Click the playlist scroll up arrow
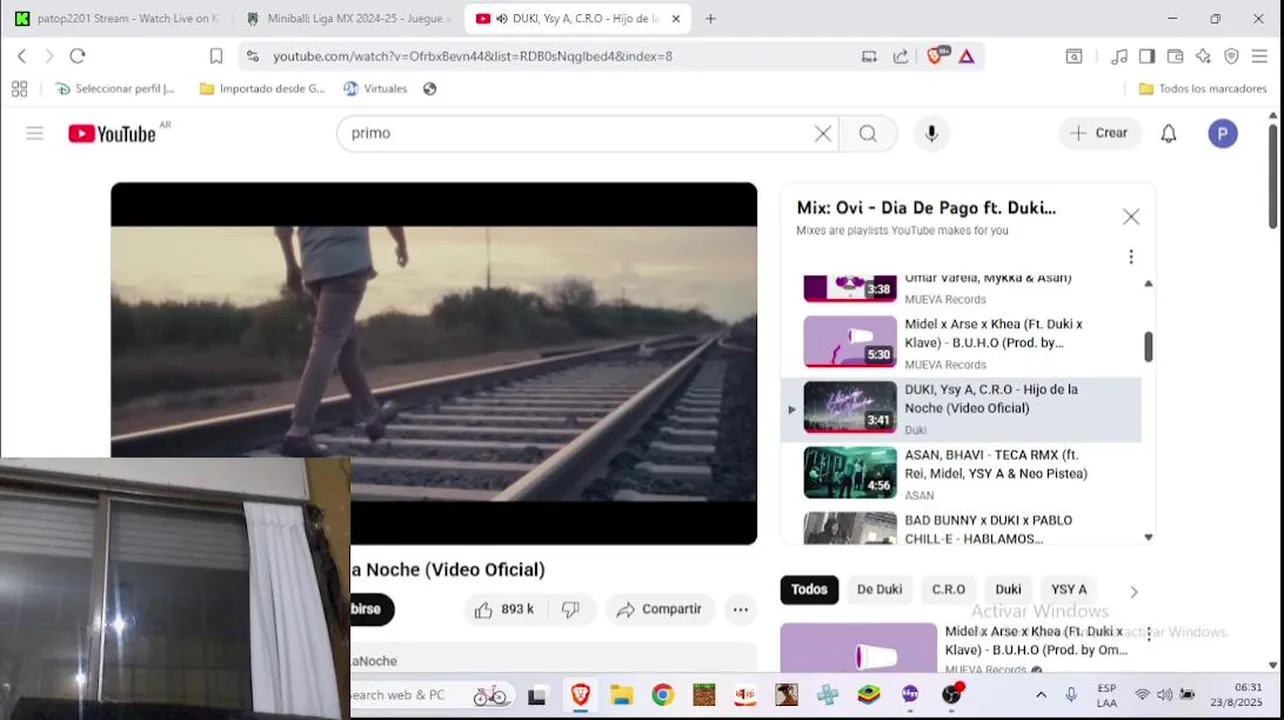The width and height of the screenshot is (1284, 720). tap(1148, 284)
